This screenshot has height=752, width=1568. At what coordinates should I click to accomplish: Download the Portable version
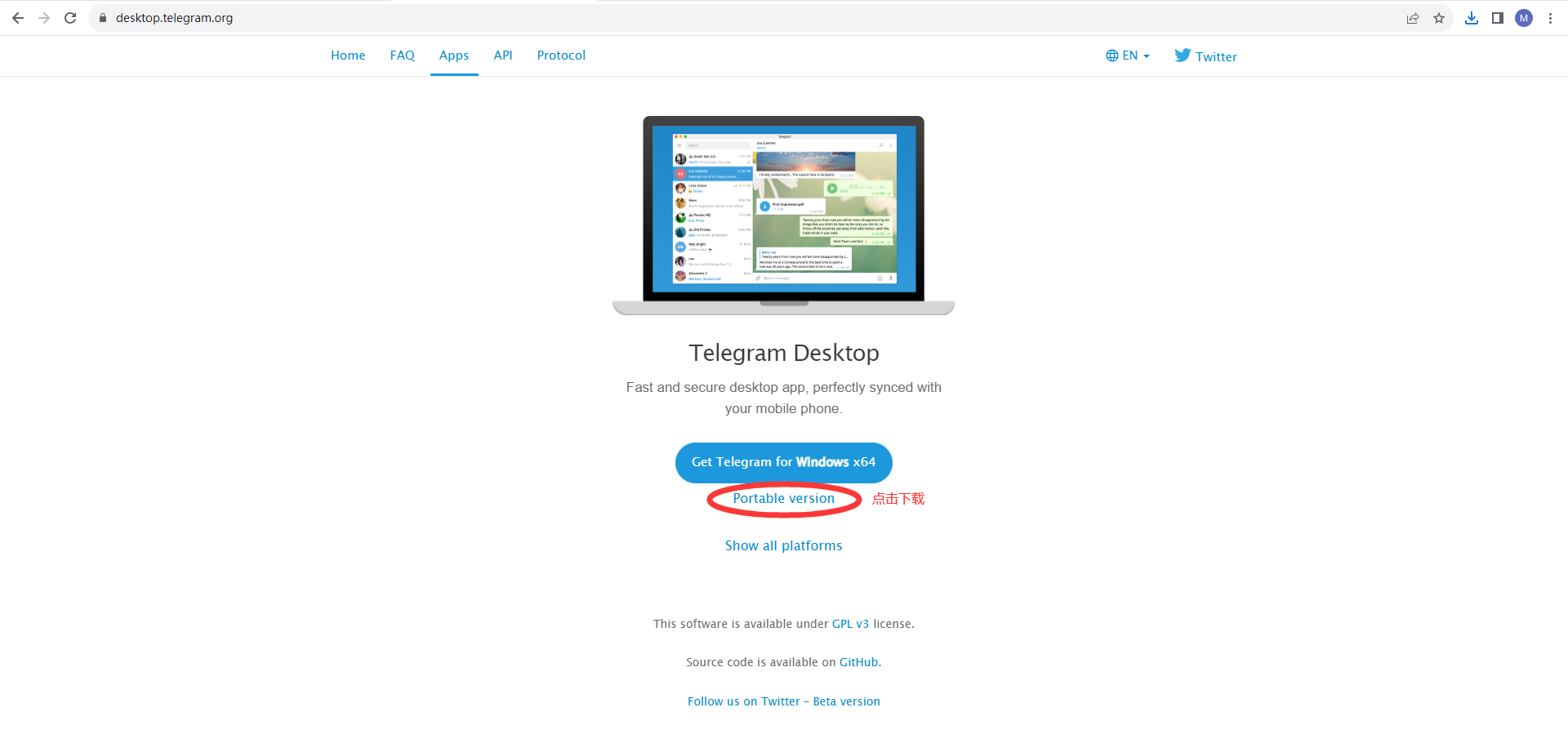point(784,498)
